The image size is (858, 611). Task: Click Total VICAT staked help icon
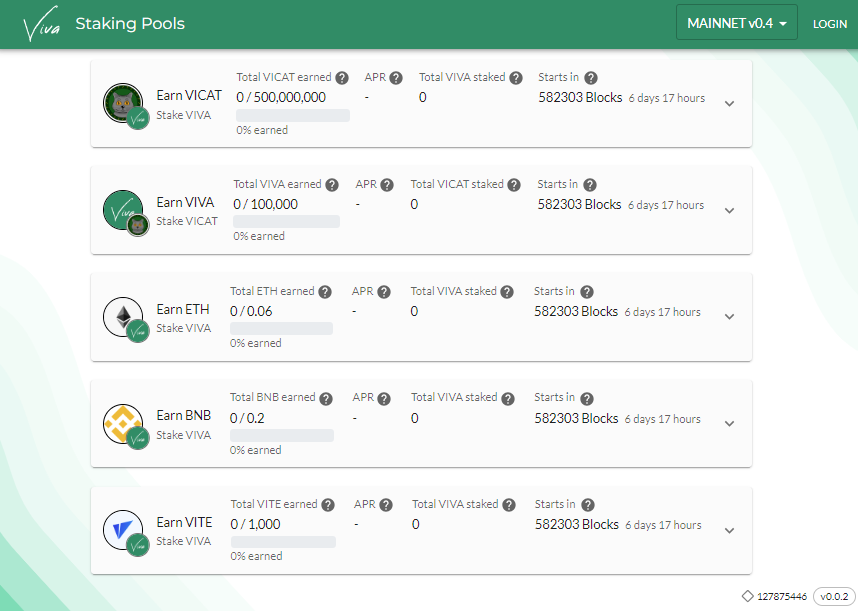514,184
